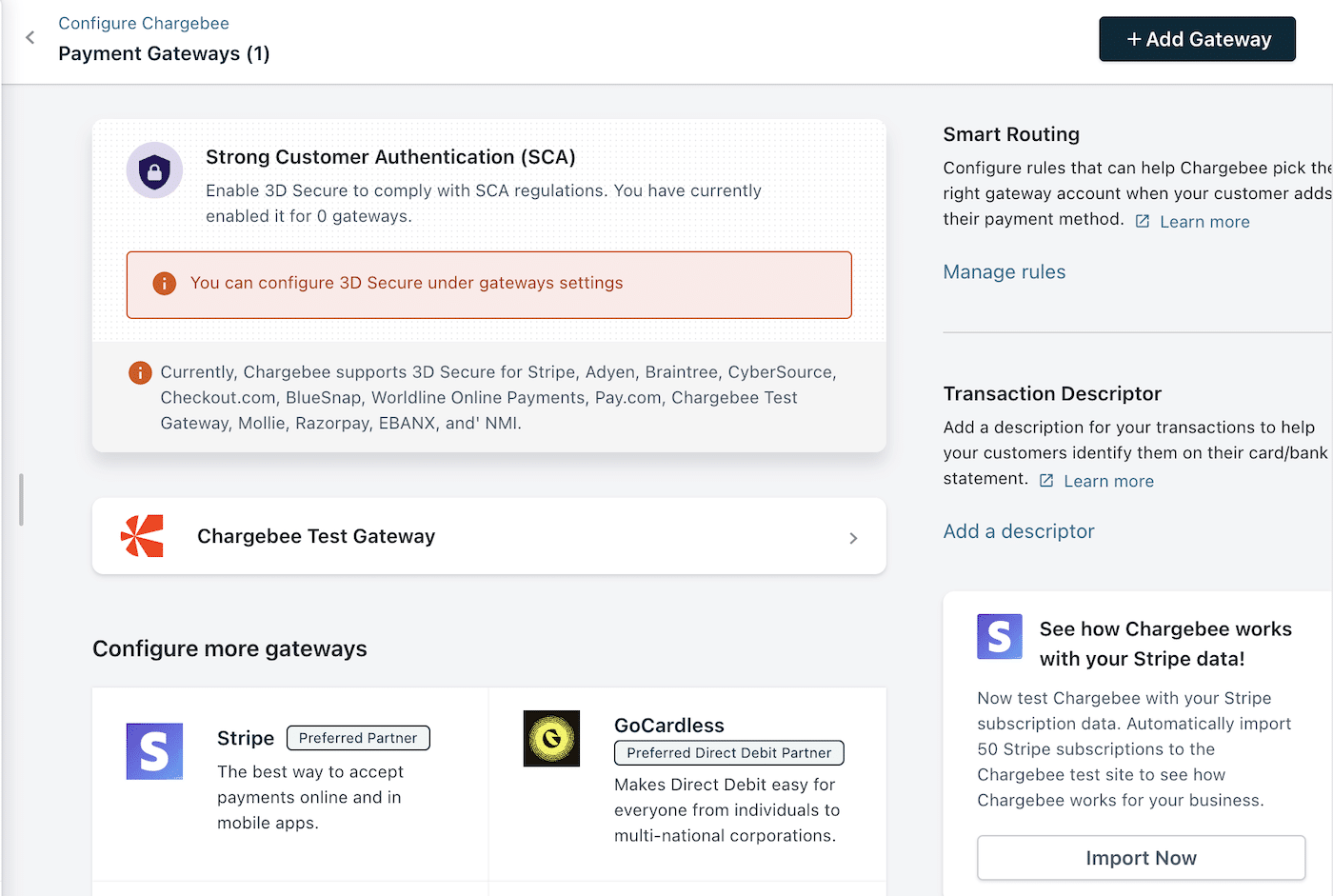The width and height of the screenshot is (1333, 896).
Task: Click the Add Gateway button
Action: pyautogui.click(x=1197, y=39)
